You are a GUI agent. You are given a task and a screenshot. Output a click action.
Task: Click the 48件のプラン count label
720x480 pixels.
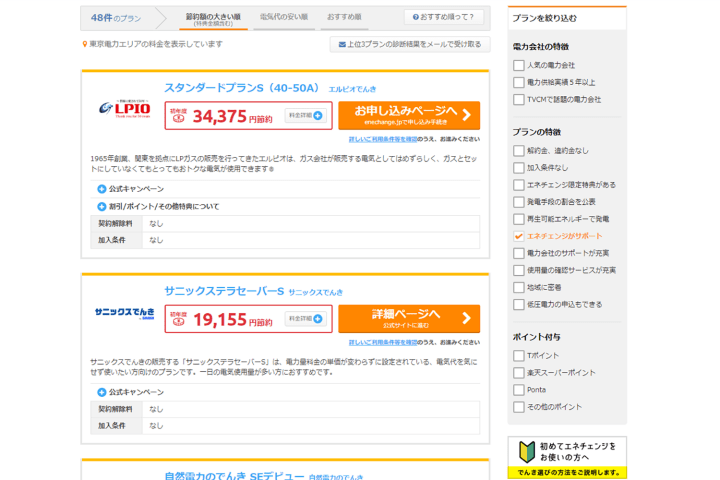116,18
